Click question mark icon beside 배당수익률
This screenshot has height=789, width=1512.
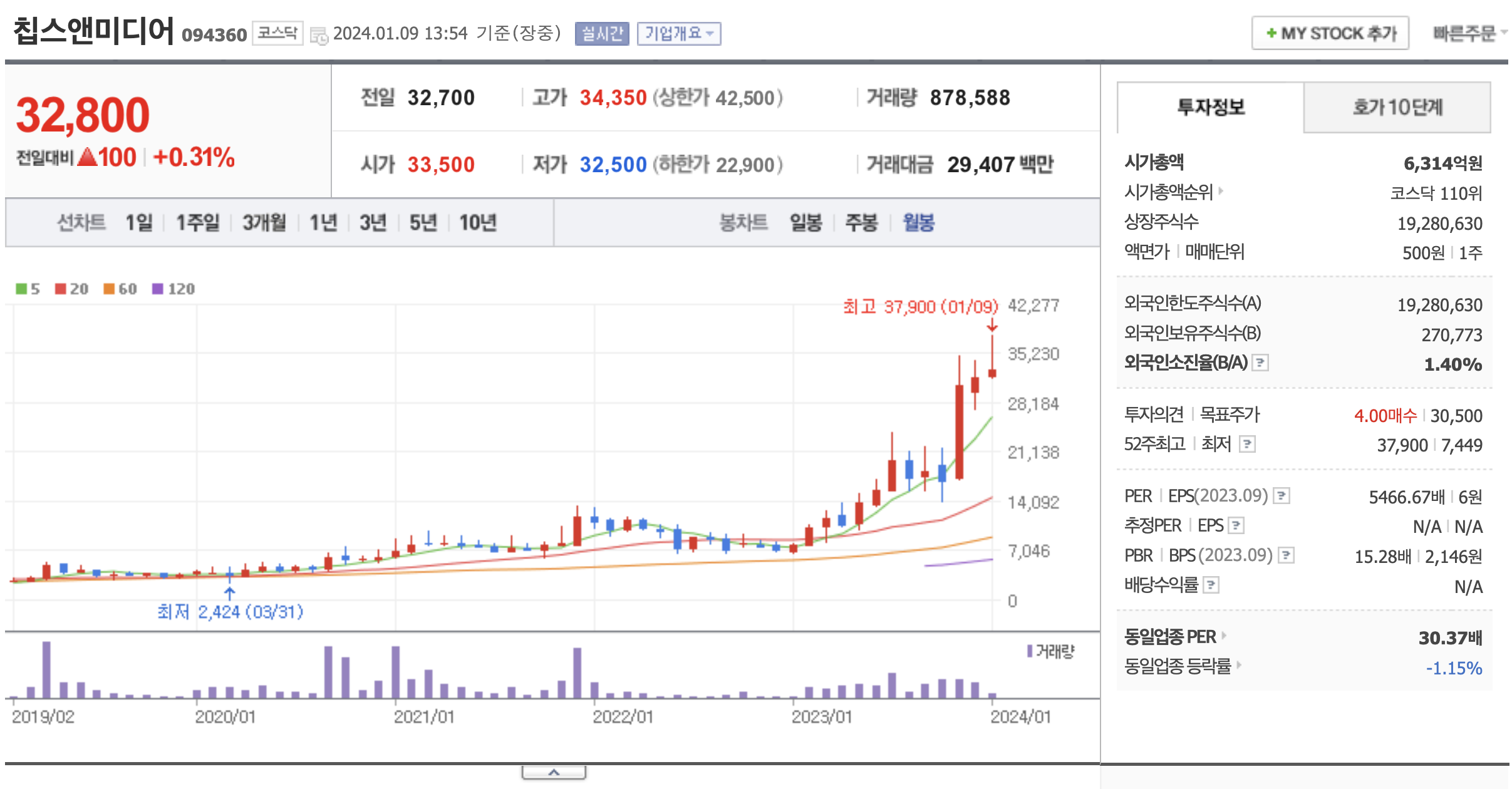point(1211,585)
